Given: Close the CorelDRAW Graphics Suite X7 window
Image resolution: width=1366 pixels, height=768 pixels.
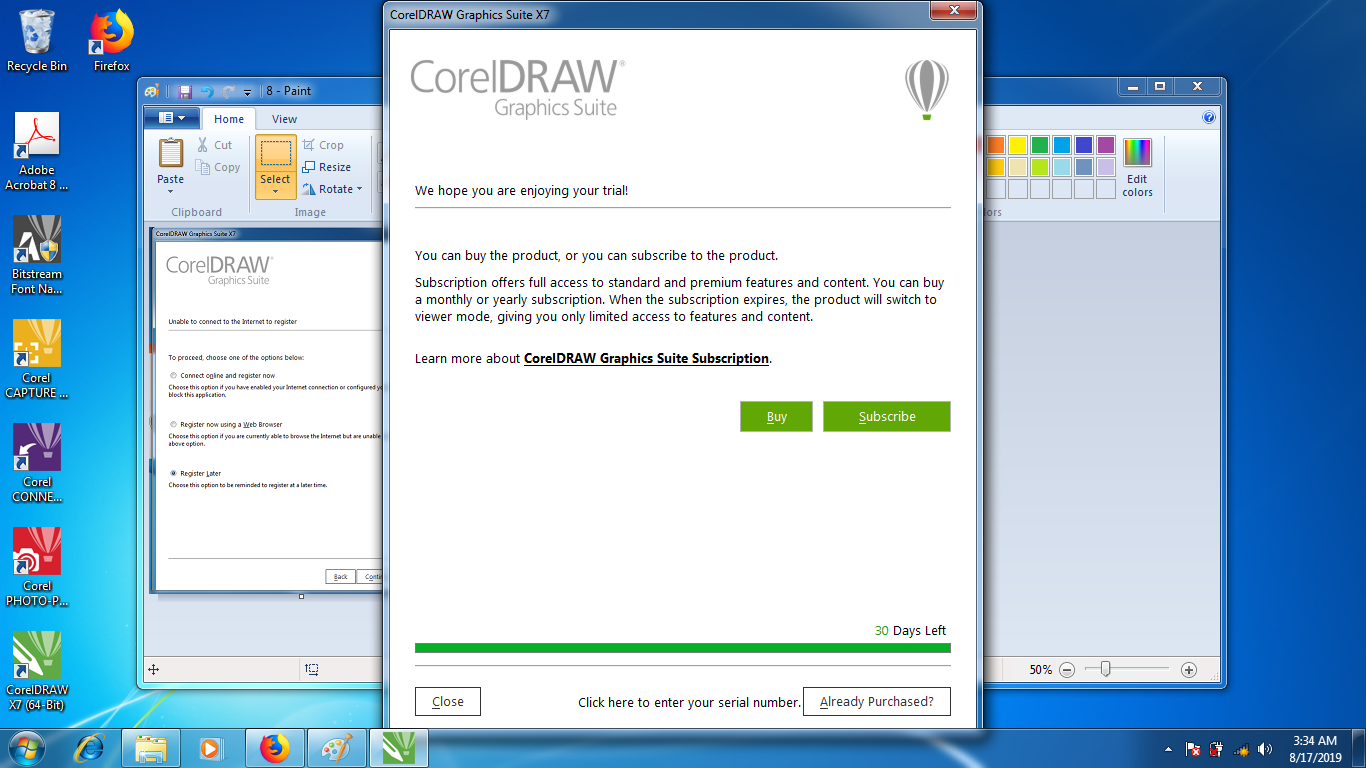Looking at the screenshot, I should pyautogui.click(x=953, y=10).
